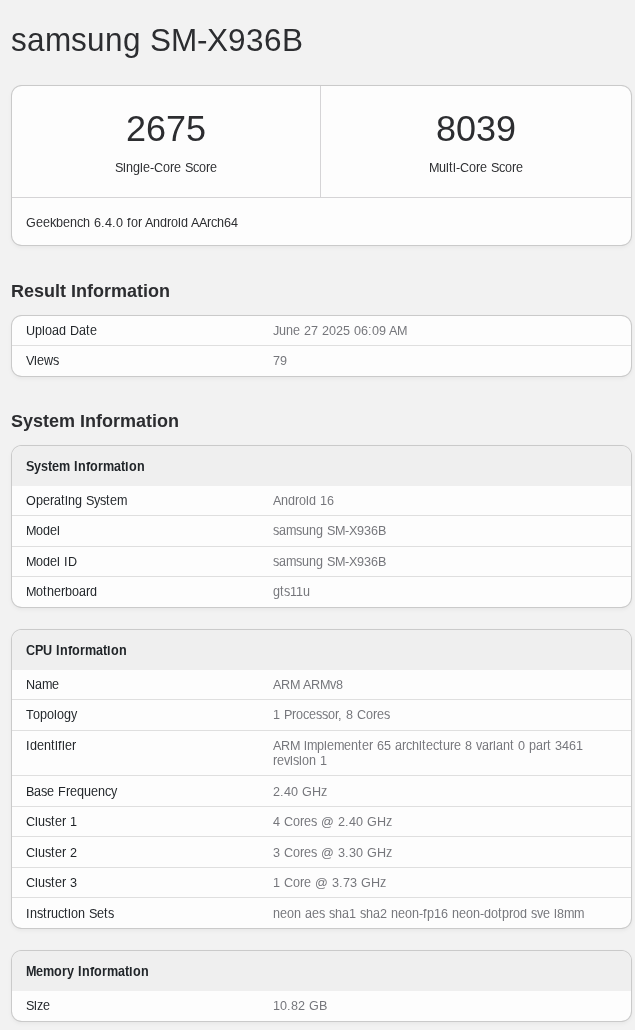
Task: Click the Views label
Action: click(x=43, y=361)
